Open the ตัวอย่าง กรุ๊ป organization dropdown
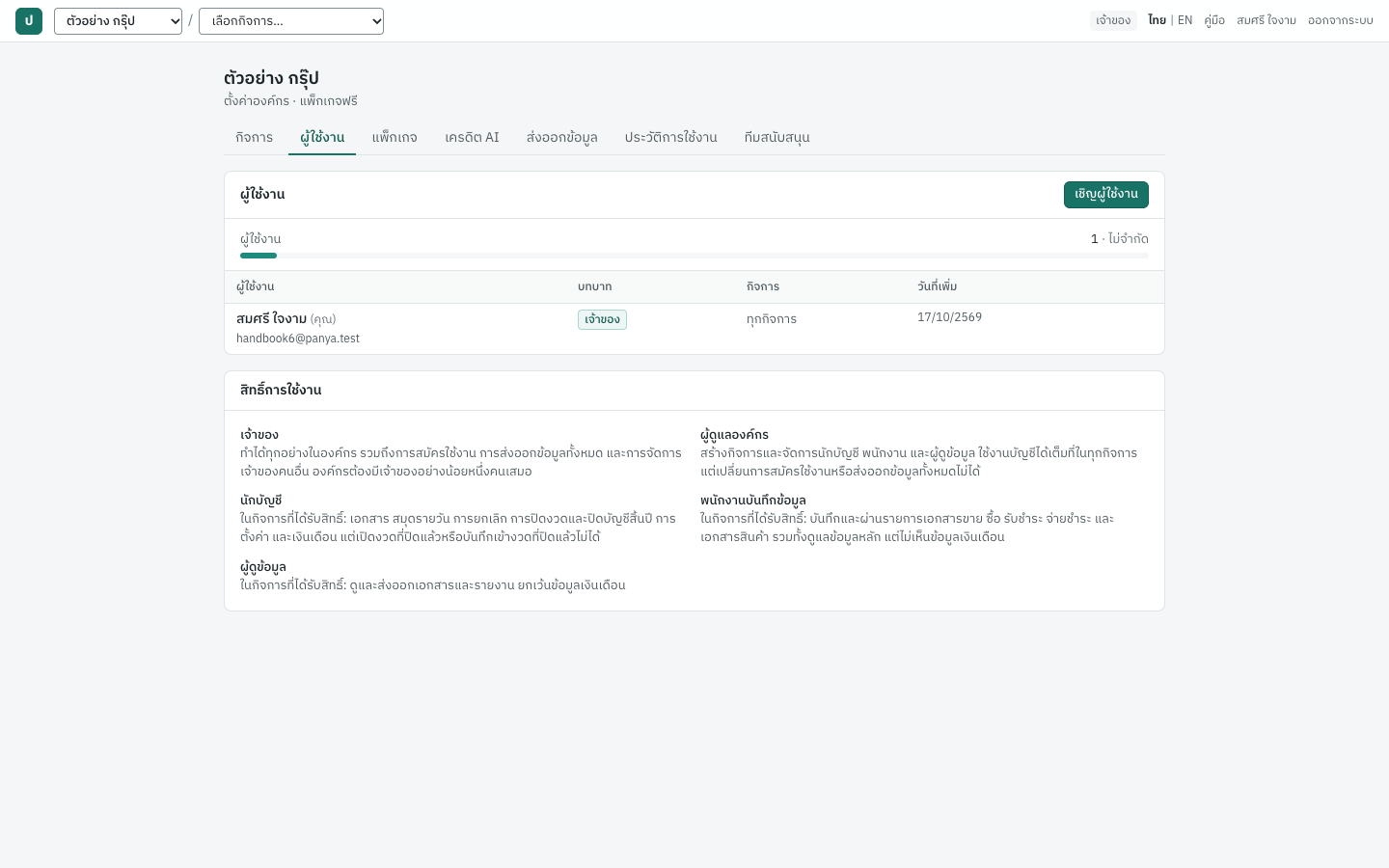Viewport: 1389px width, 868px height. click(118, 21)
